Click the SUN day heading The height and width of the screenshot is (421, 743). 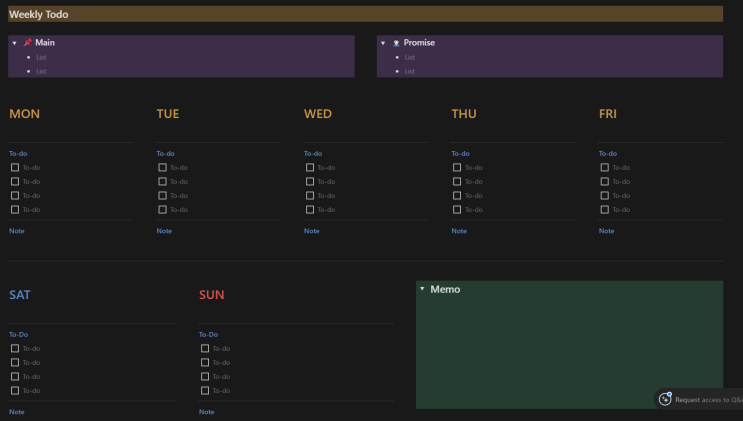[x=212, y=295]
